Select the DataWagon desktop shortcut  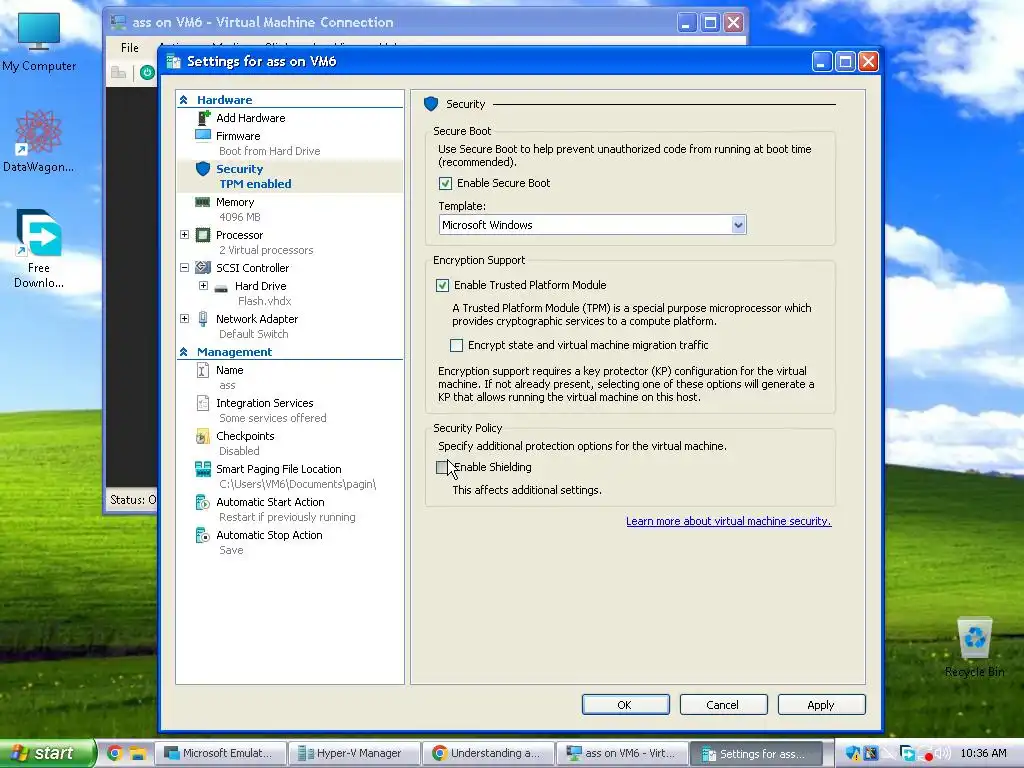pyautogui.click(x=39, y=142)
